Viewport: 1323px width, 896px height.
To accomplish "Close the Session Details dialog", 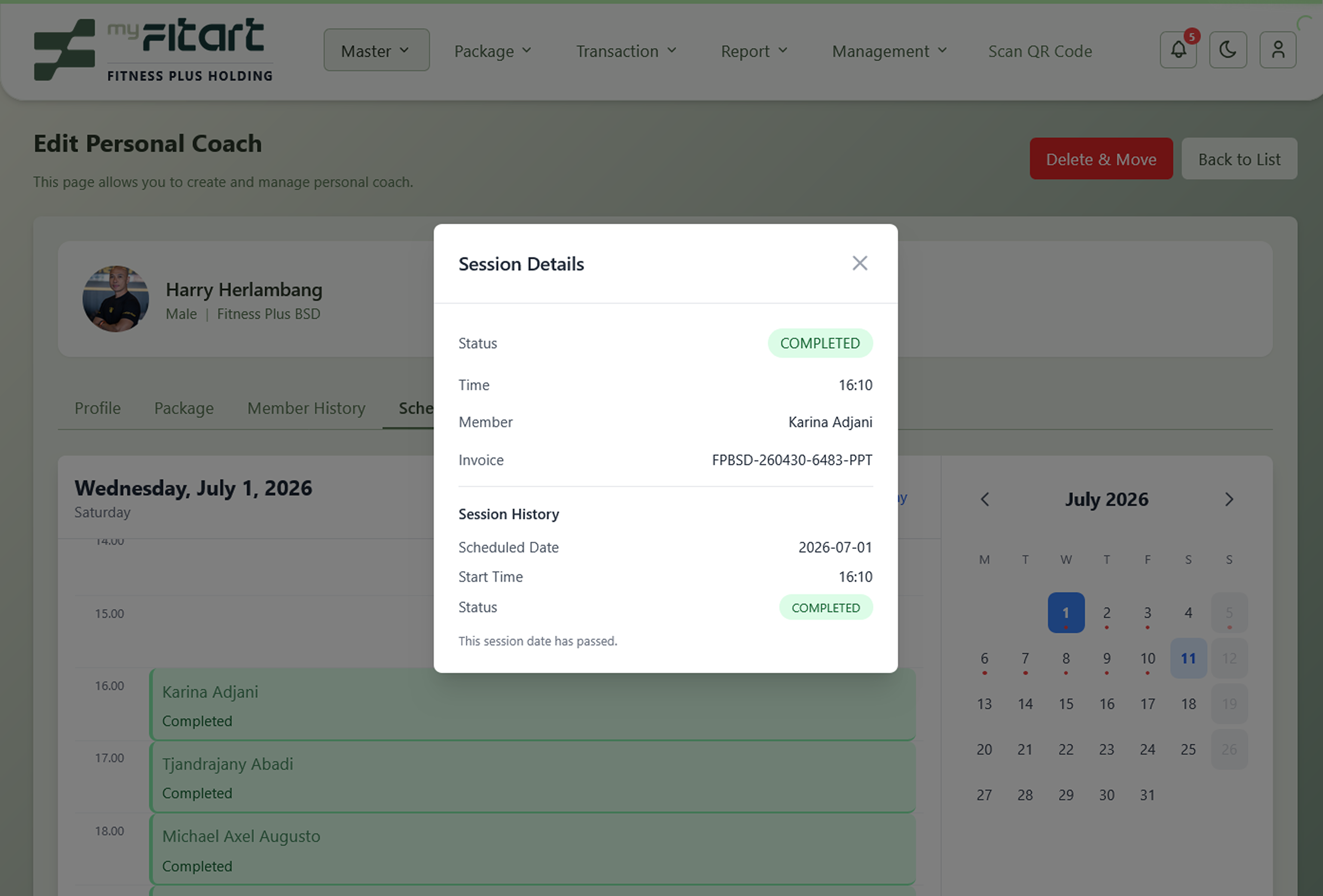I will tap(860, 263).
